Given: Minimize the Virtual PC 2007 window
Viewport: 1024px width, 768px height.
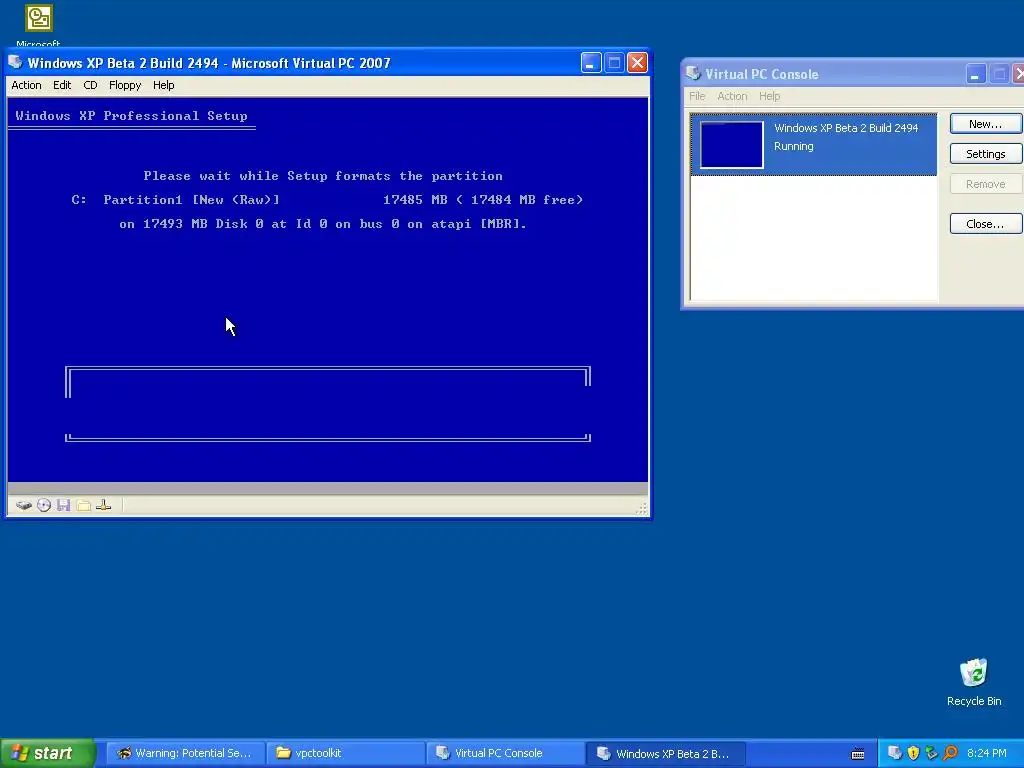Looking at the screenshot, I should 590,63.
